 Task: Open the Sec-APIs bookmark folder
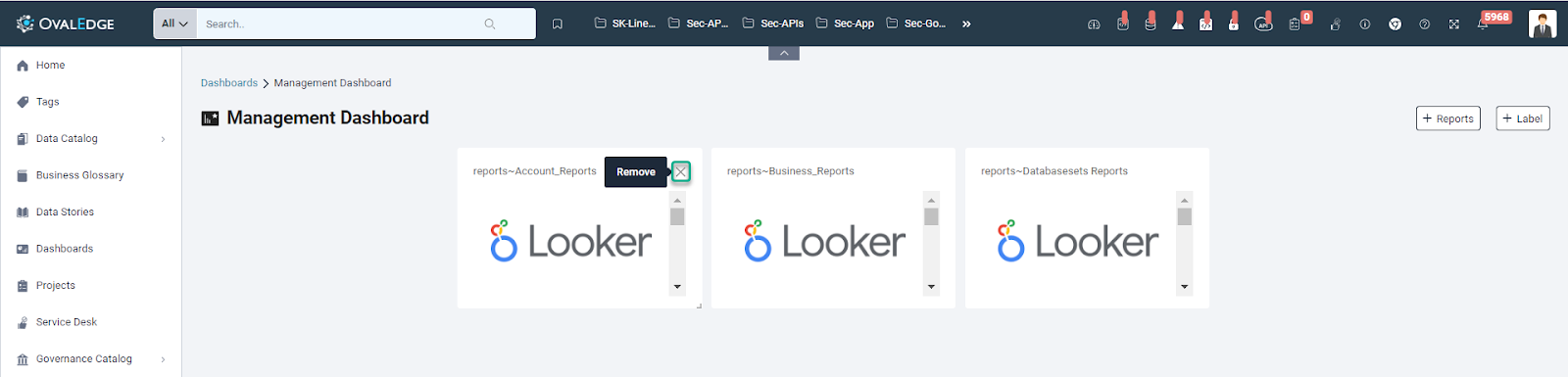773,24
